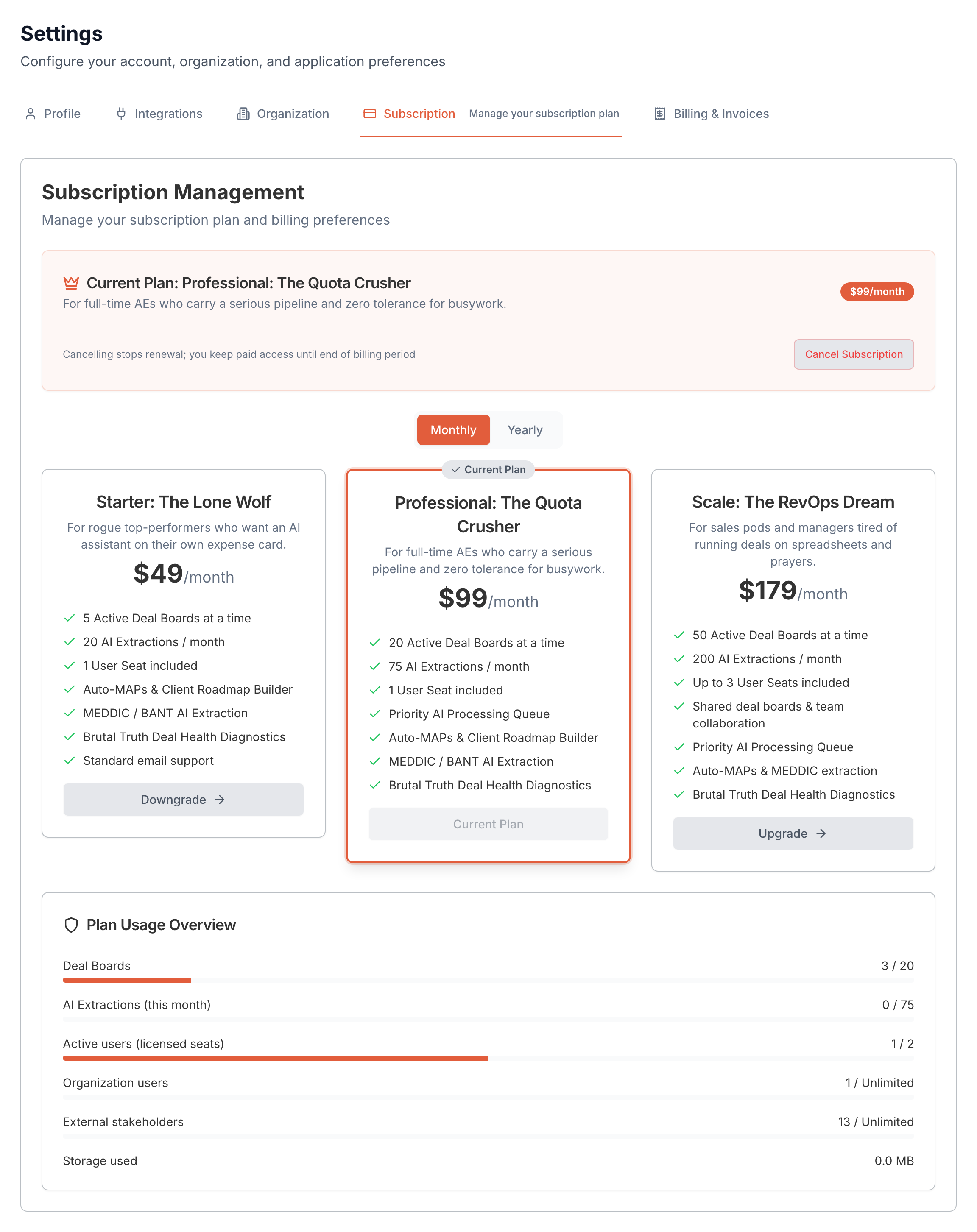Click the Deal Boards usage progress bar
This screenshot has height=1232, width=977.
pyautogui.click(x=488, y=980)
